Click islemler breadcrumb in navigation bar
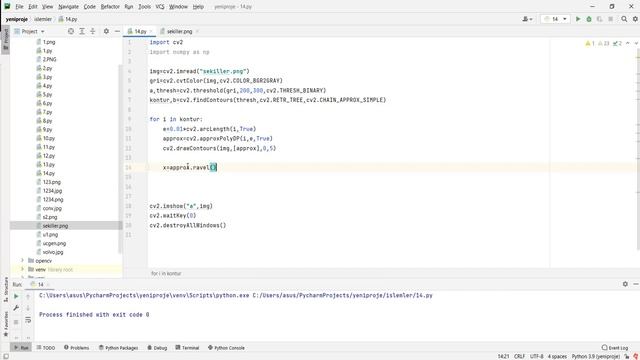 tap(43, 19)
